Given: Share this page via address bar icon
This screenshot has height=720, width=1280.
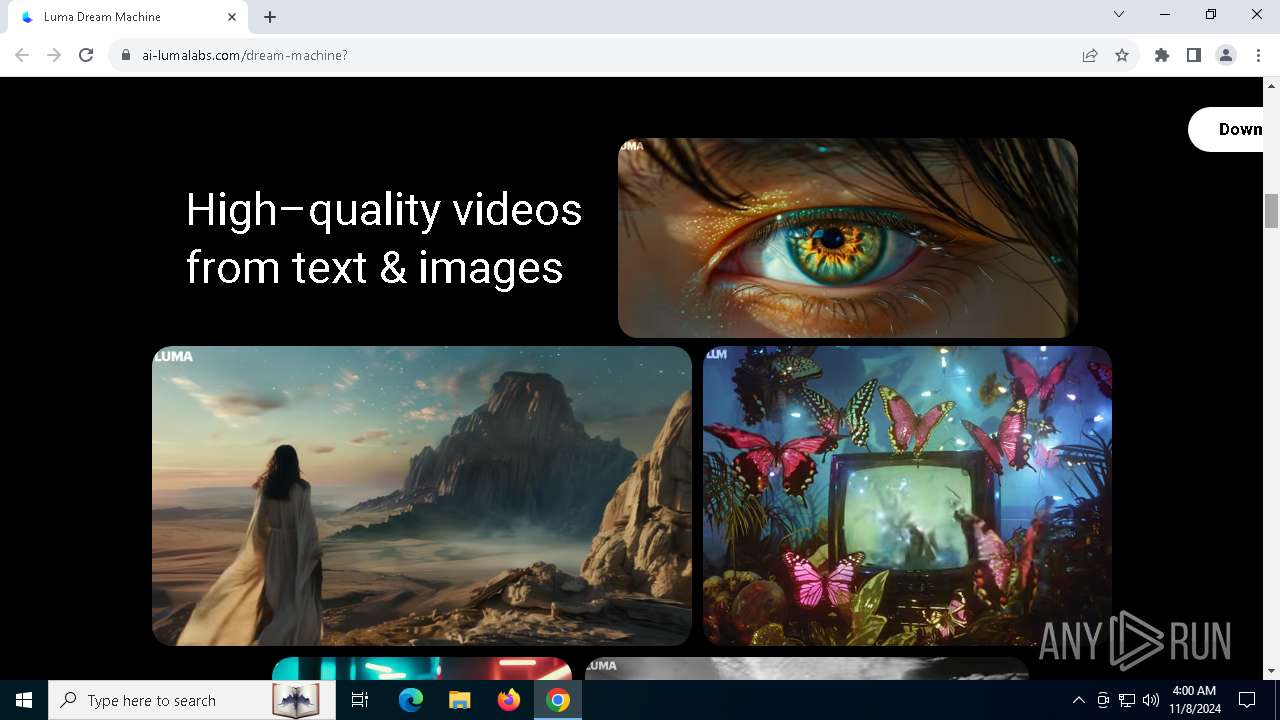Looking at the screenshot, I should click(1090, 55).
